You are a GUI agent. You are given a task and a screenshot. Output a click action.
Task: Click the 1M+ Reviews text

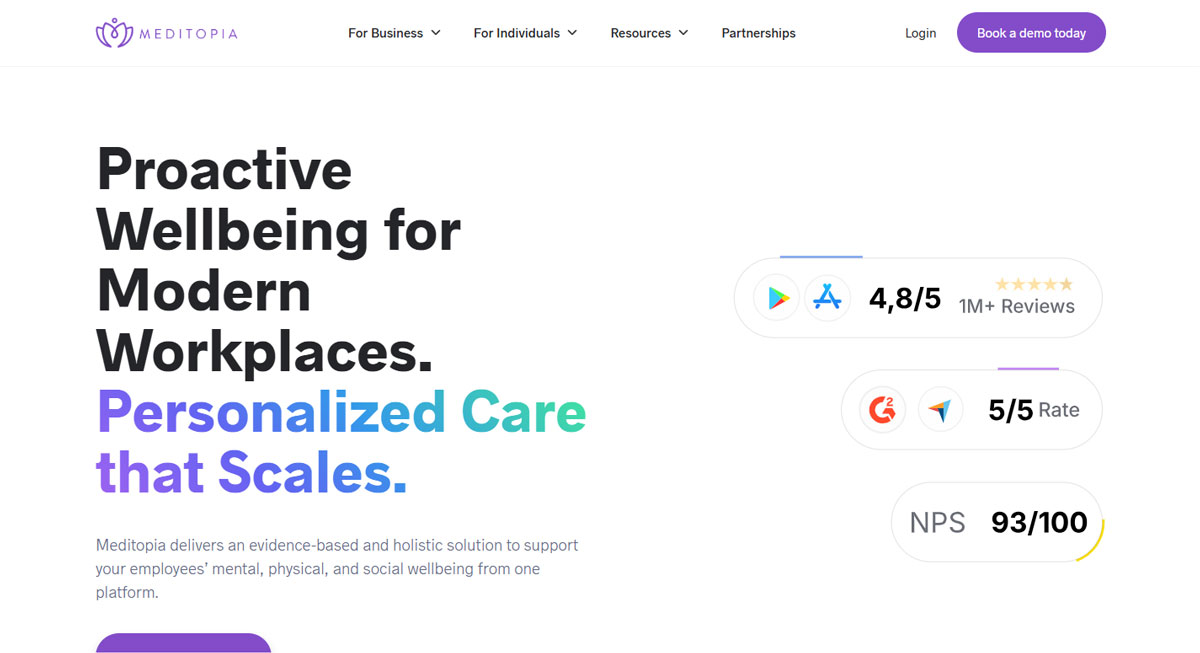tap(1016, 307)
